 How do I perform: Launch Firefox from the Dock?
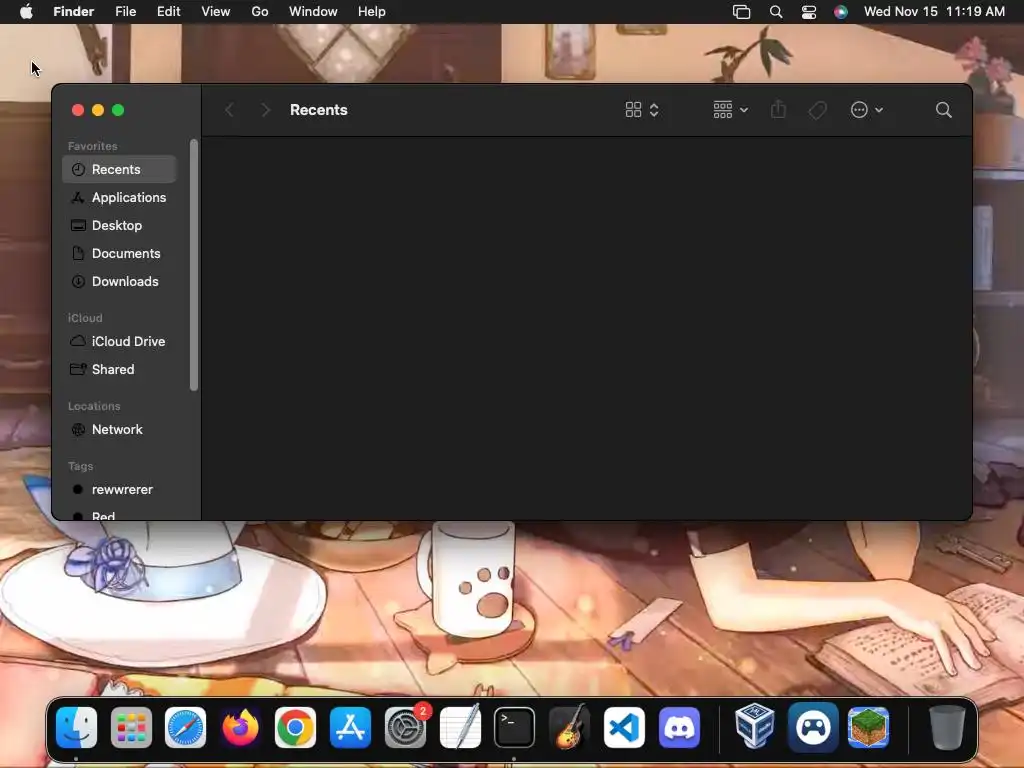240,727
